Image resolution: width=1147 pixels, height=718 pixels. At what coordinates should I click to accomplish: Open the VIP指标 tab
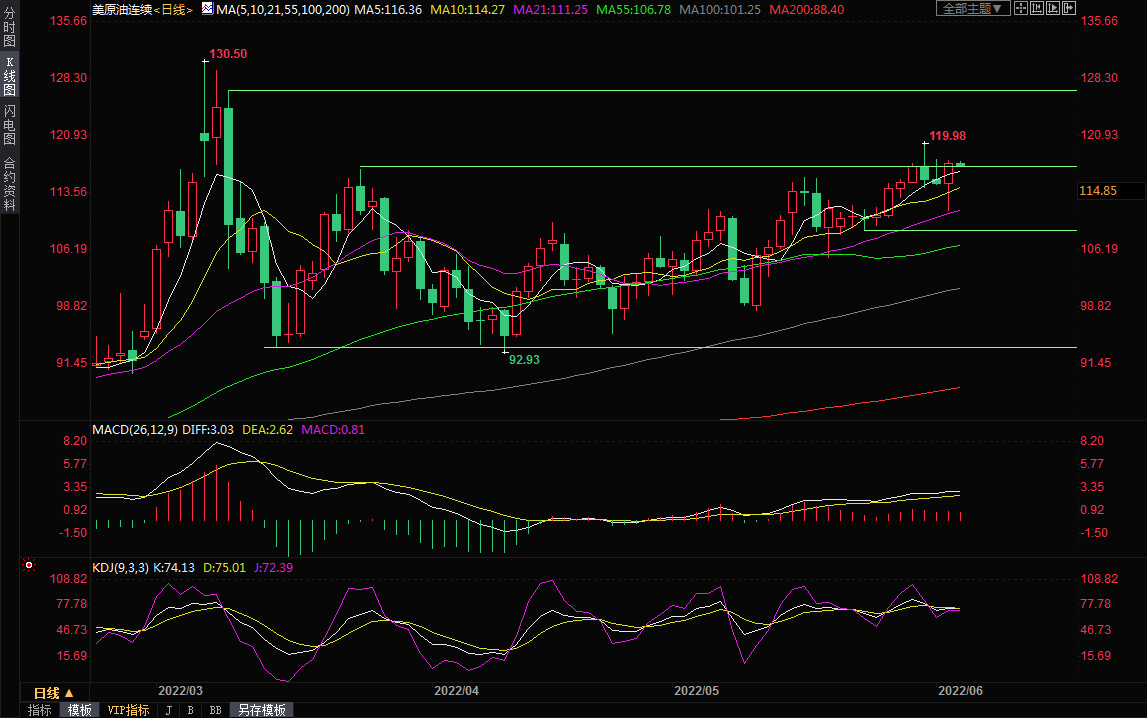pyautogui.click(x=128, y=710)
